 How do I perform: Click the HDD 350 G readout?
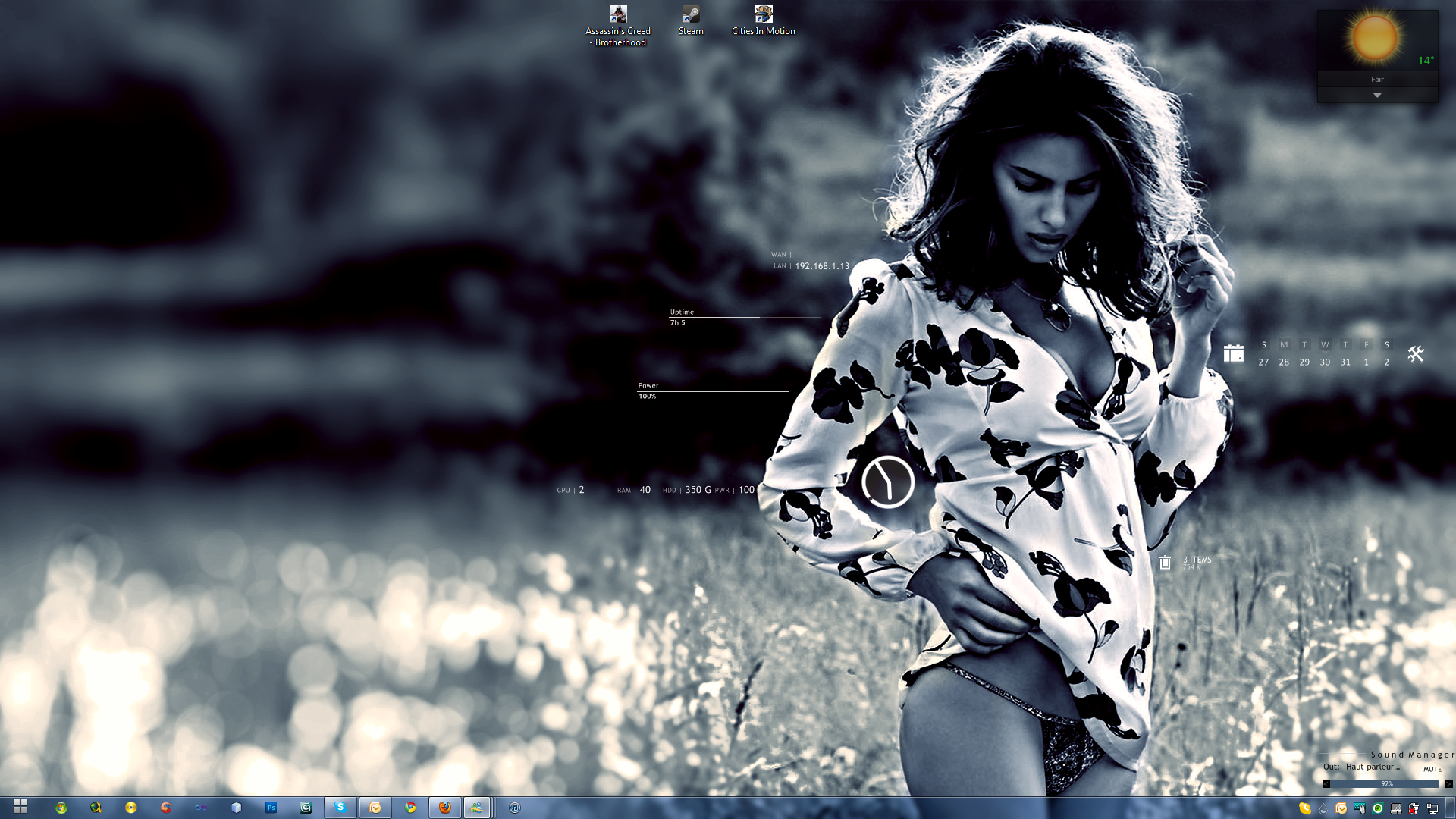click(x=687, y=490)
